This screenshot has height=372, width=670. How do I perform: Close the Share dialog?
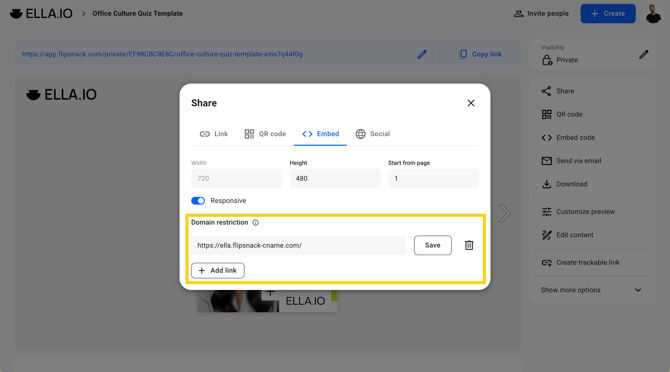[x=470, y=103]
